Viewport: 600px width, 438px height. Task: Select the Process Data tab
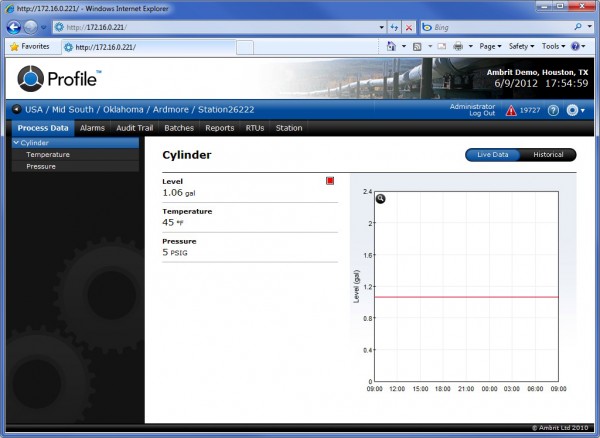coord(43,128)
